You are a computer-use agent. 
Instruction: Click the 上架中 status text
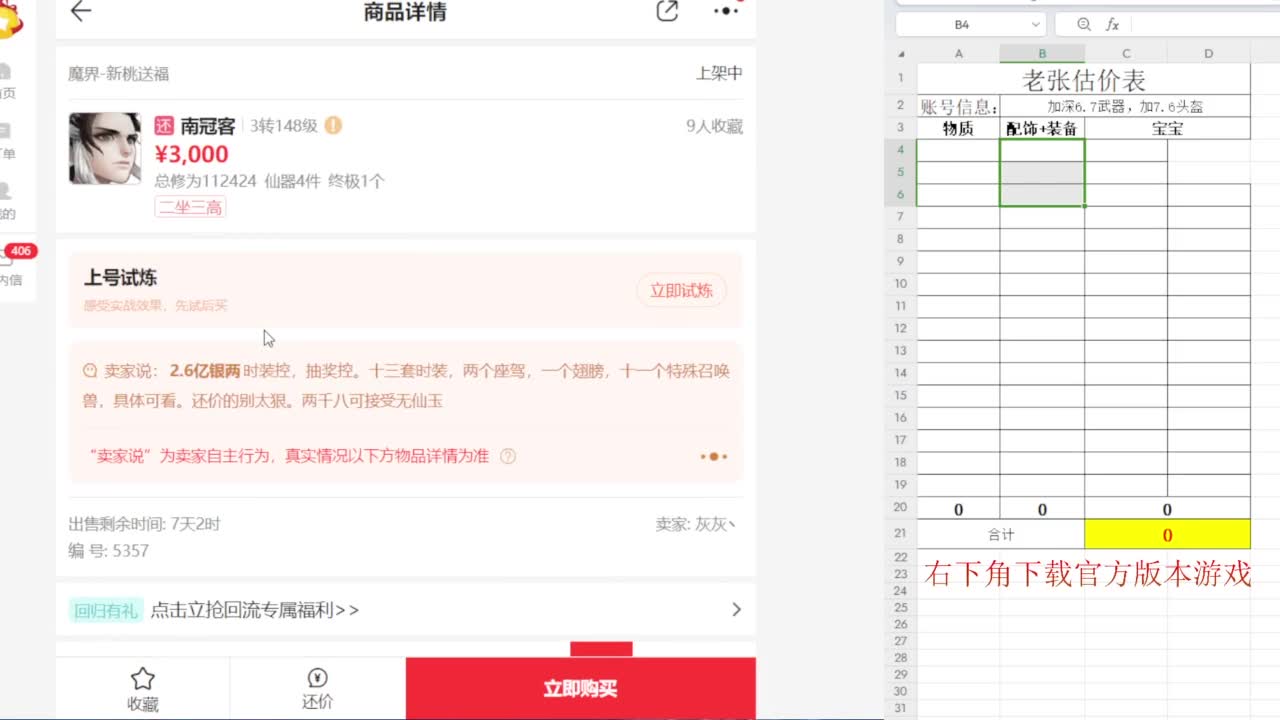click(x=719, y=73)
